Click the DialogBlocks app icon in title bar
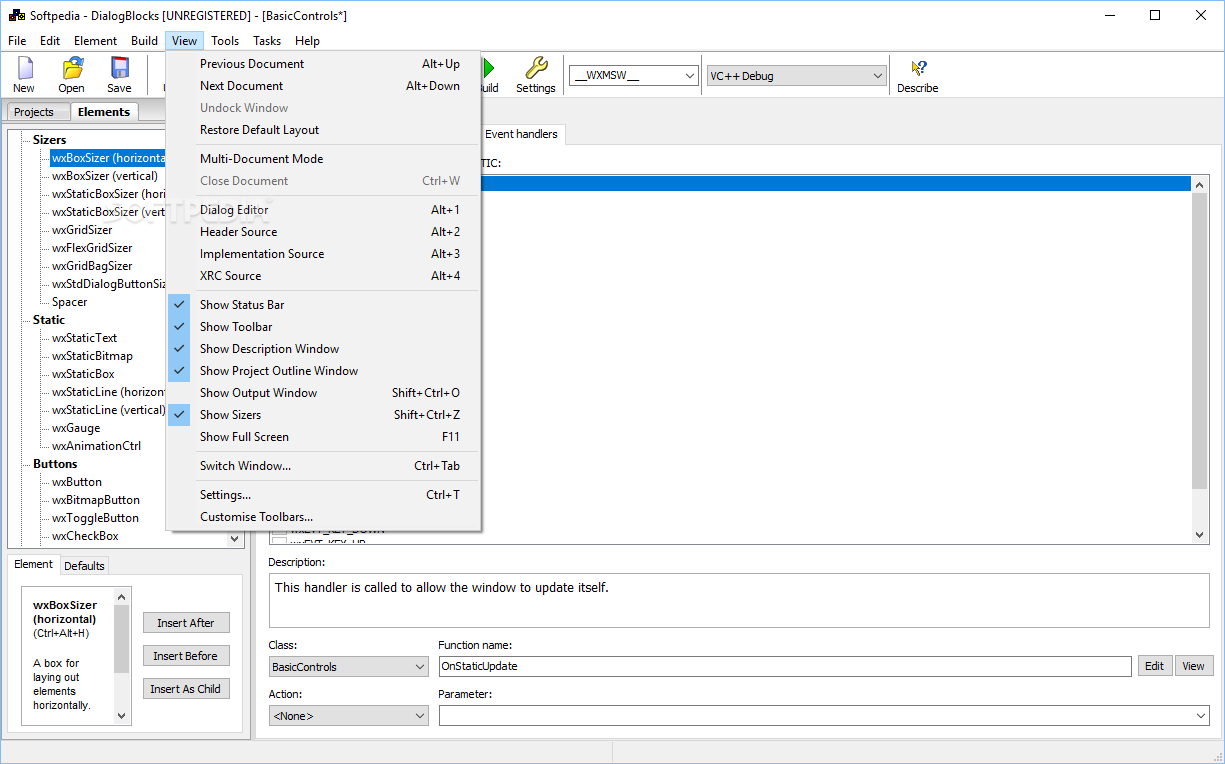The width and height of the screenshot is (1225, 764). [16, 15]
